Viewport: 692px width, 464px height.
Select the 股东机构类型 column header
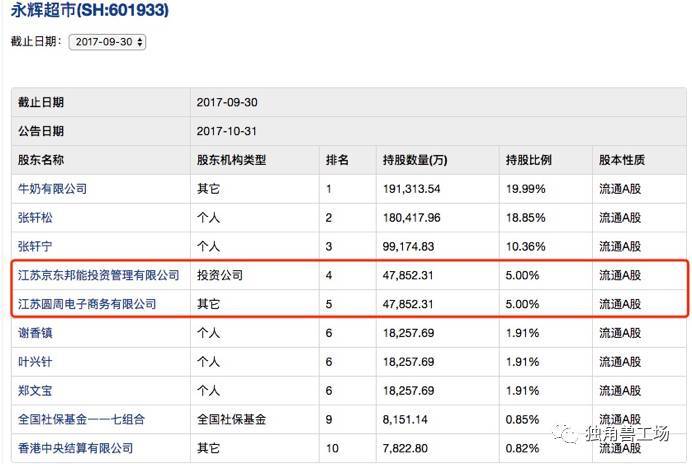click(231, 160)
